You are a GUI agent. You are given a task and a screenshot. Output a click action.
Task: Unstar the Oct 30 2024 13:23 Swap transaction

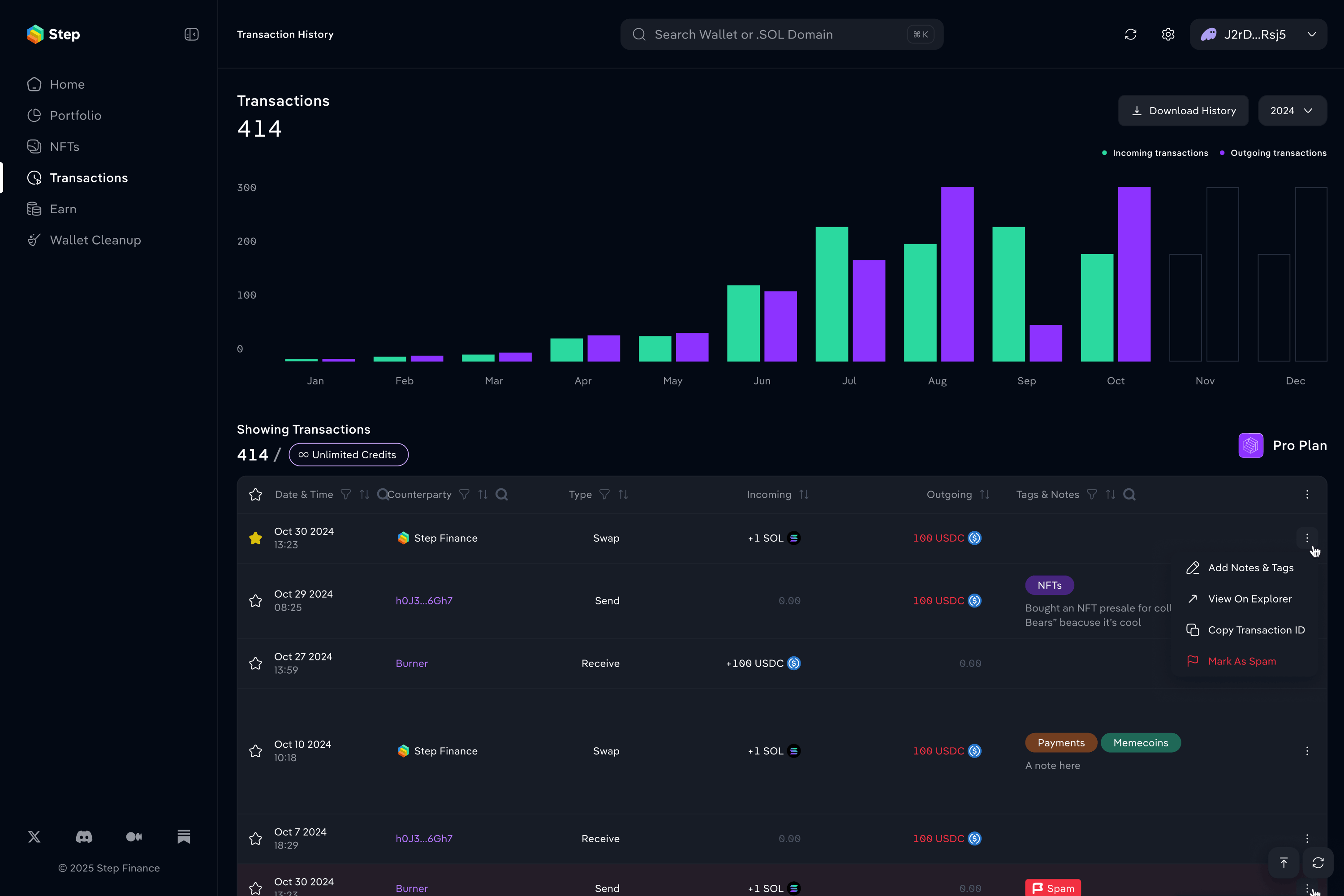(255, 538)
